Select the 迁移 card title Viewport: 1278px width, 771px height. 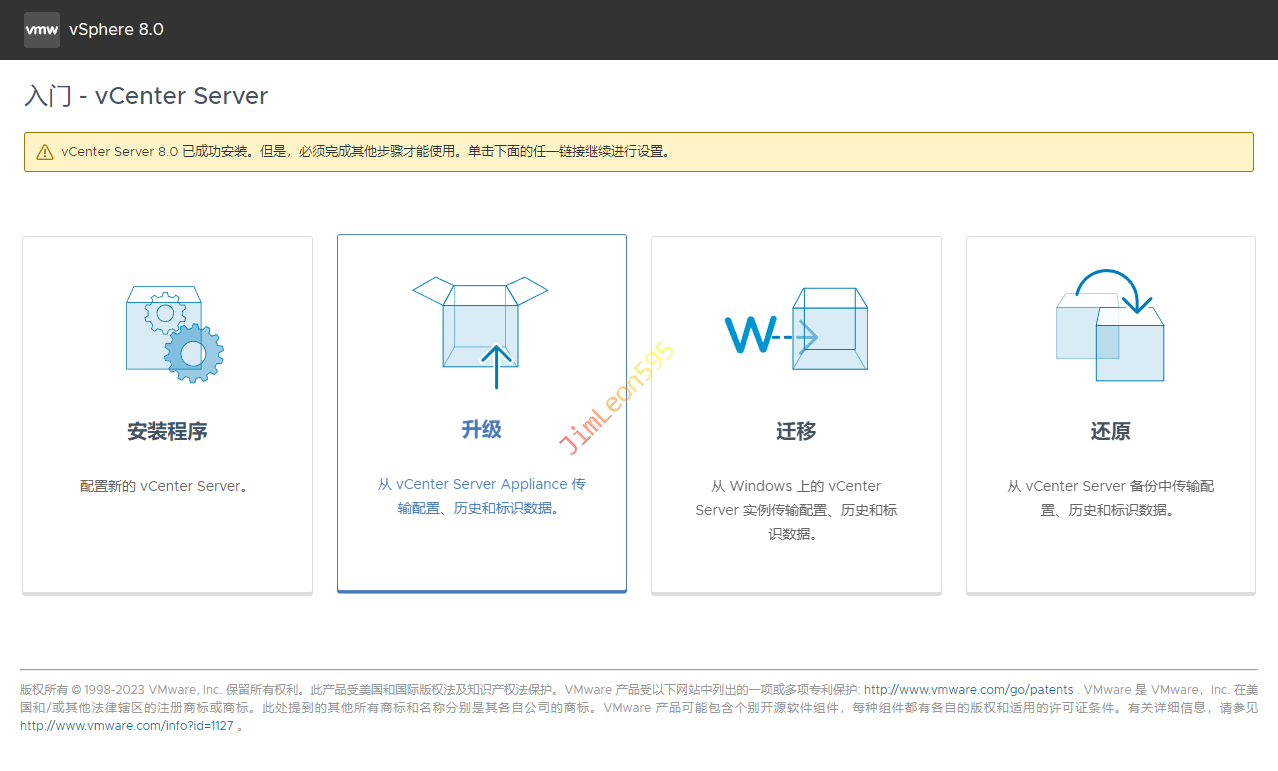[x=796, y=432]
